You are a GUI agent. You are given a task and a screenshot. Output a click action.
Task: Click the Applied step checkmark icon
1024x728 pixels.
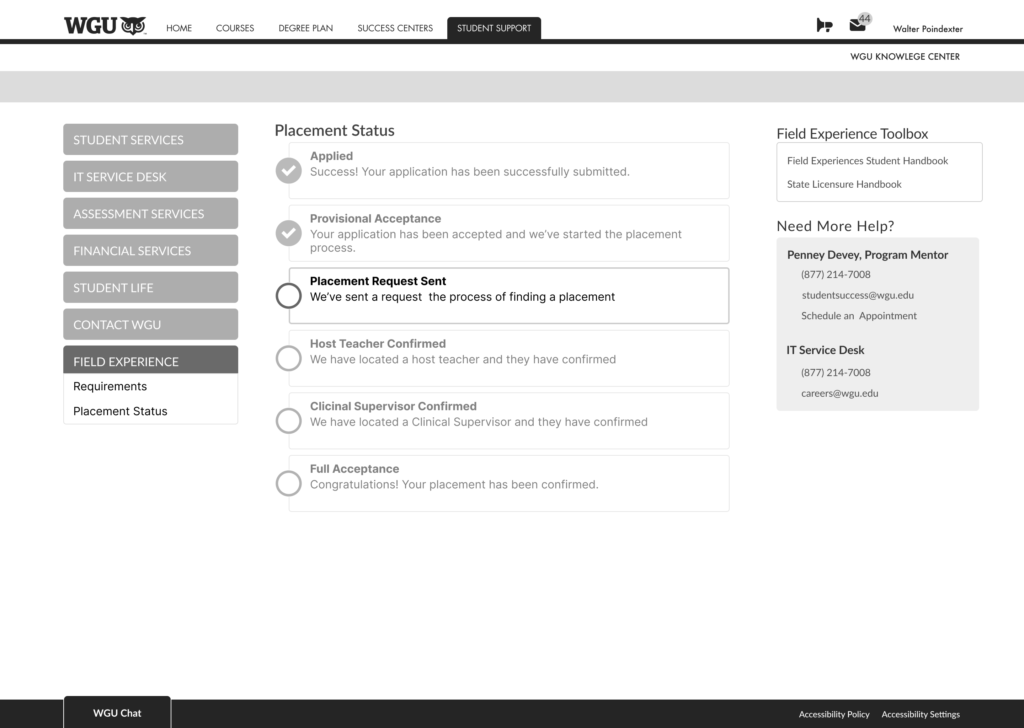[288, 170]
